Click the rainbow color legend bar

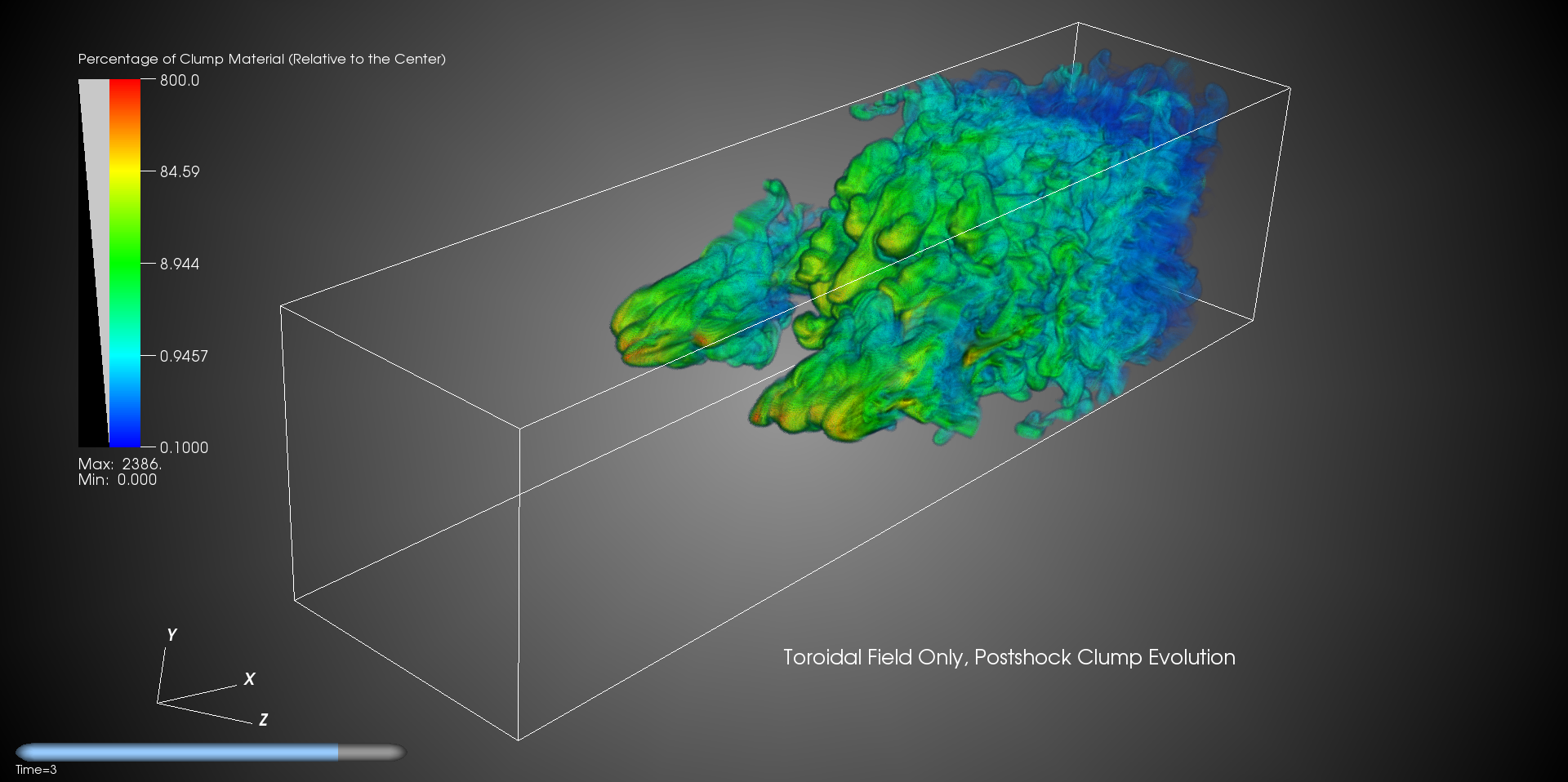point(125,263)
